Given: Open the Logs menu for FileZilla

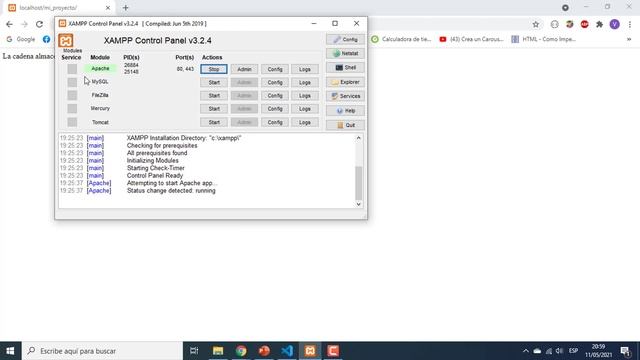Looking at the screenshot, I should click(305, 96).
